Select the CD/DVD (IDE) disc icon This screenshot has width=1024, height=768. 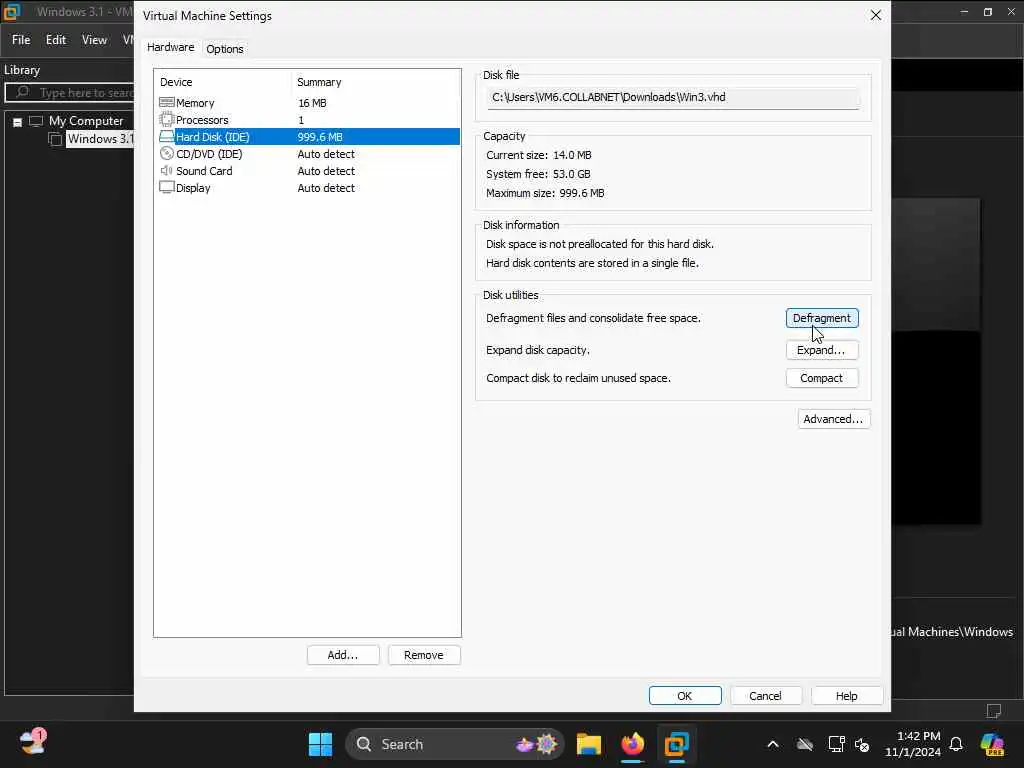(167, 153)
